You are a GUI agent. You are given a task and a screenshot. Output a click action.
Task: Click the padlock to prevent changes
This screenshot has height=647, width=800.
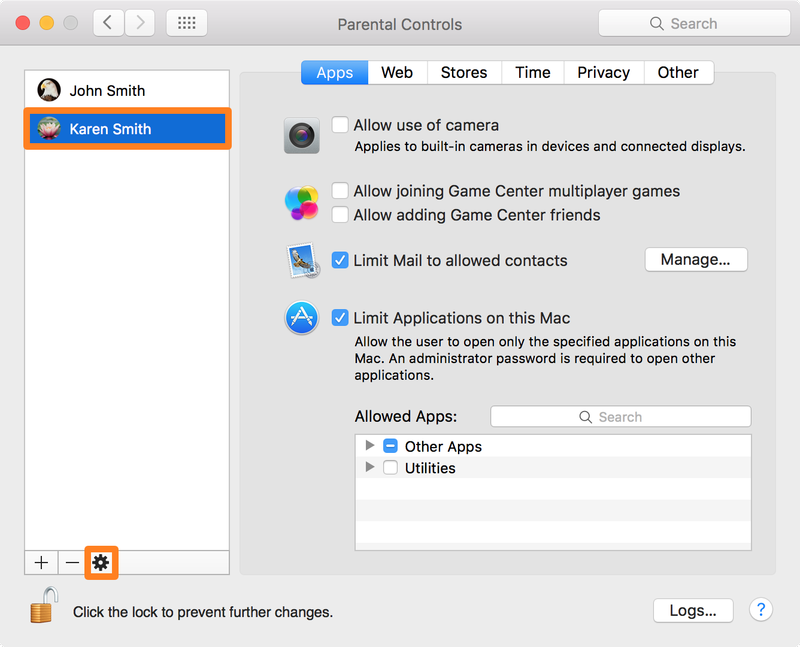pyautogui.click(x=44, y=605)
